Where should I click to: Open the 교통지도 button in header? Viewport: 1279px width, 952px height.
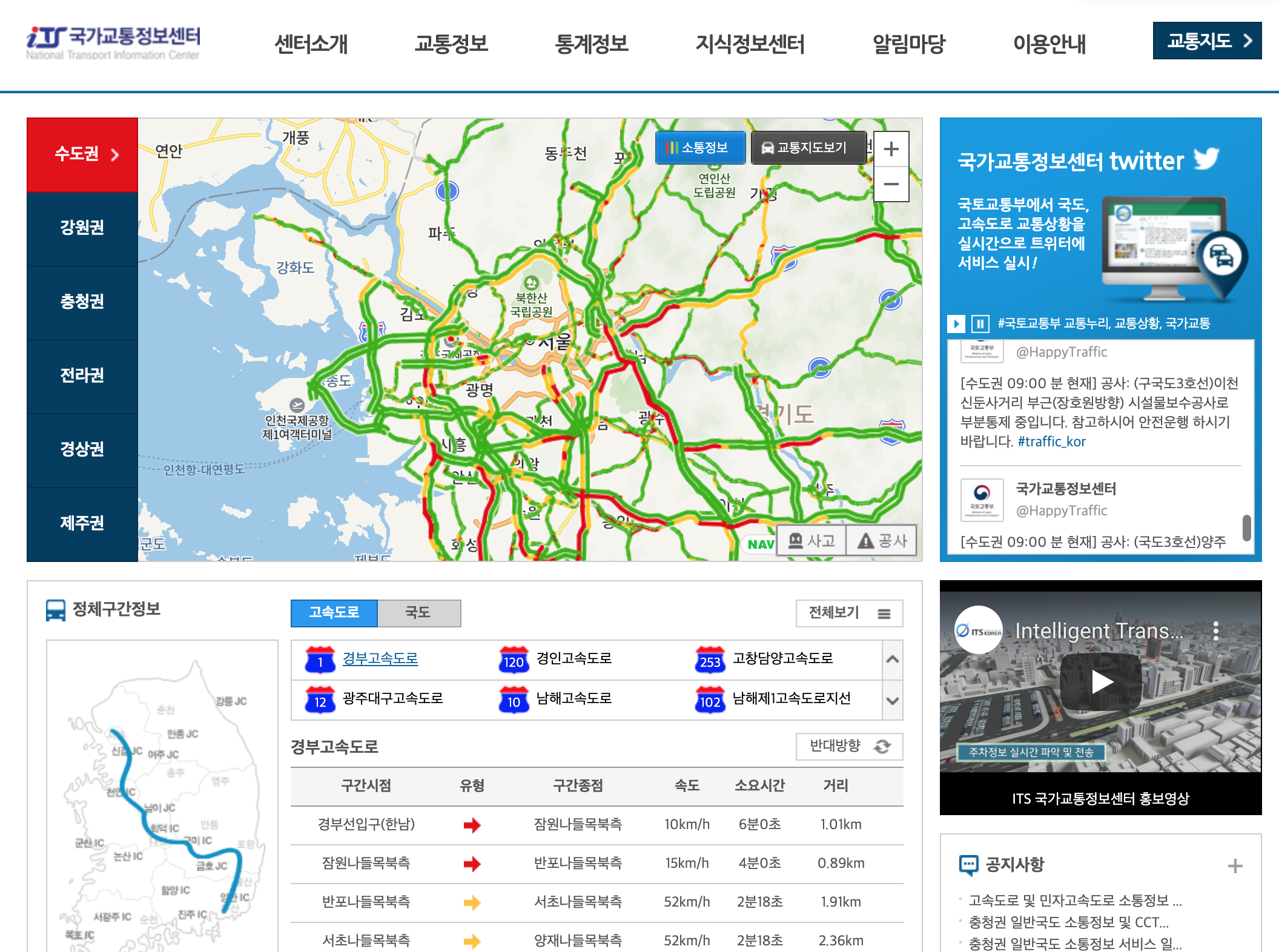[1206, 41]
